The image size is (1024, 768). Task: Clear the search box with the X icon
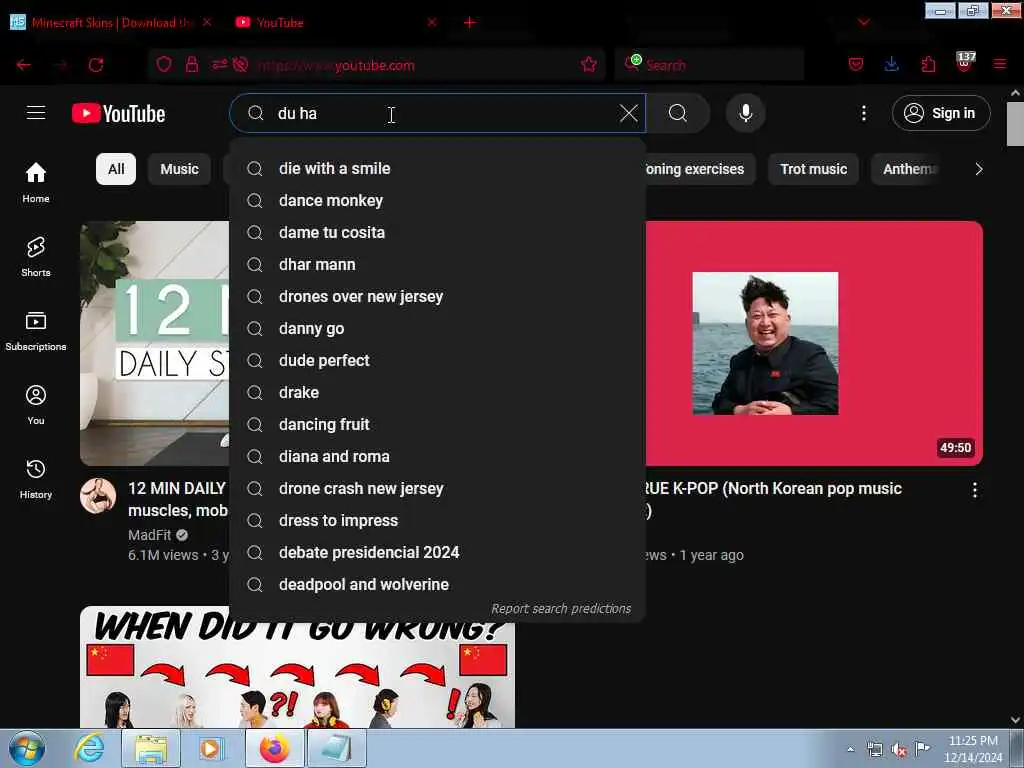628,113
